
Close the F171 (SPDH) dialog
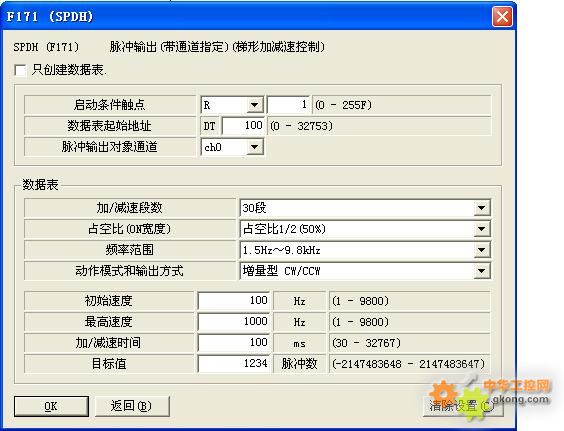coord(502,17)
